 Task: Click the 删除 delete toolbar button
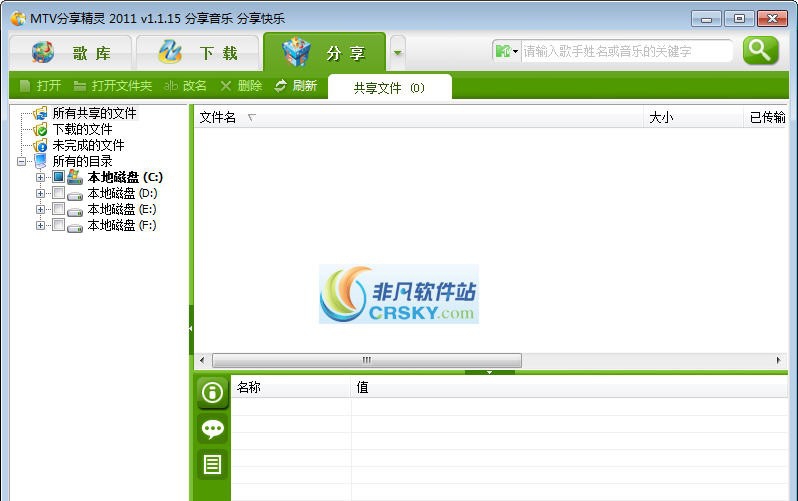241,86
